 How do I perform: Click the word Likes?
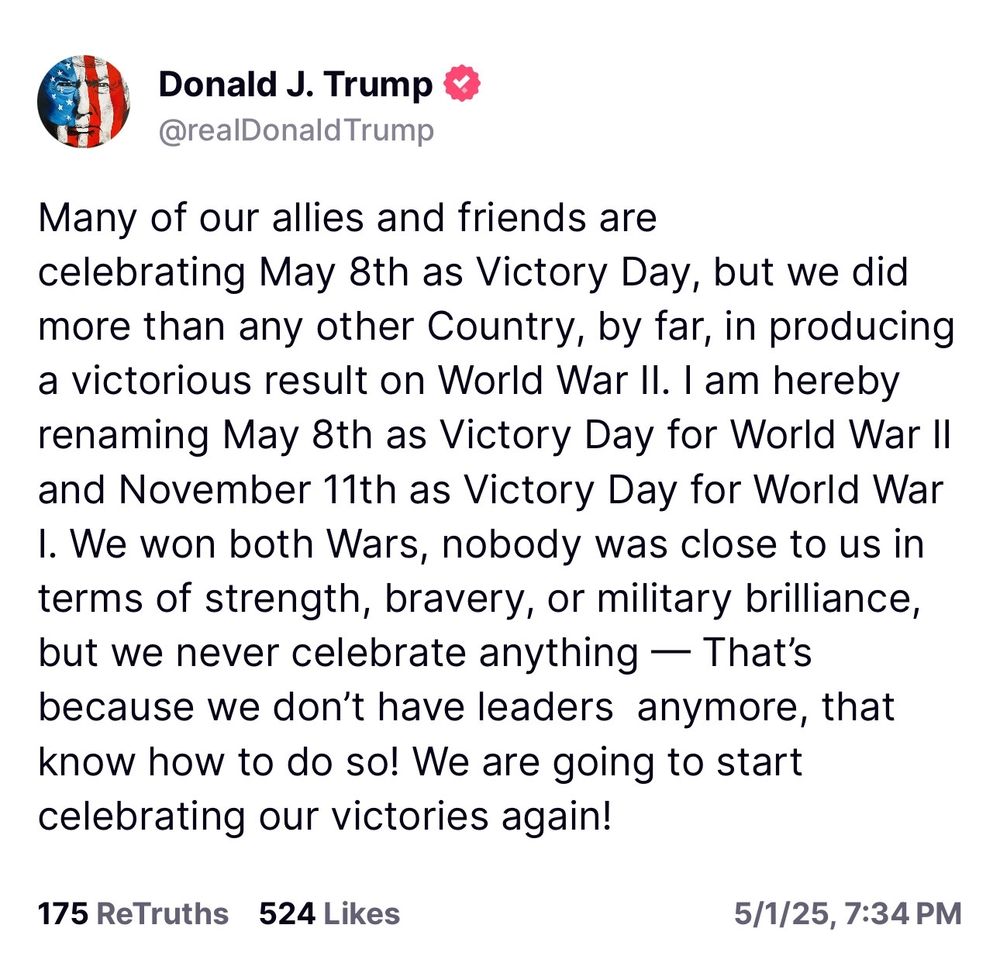pyautogui.click(x=361, y=913)
